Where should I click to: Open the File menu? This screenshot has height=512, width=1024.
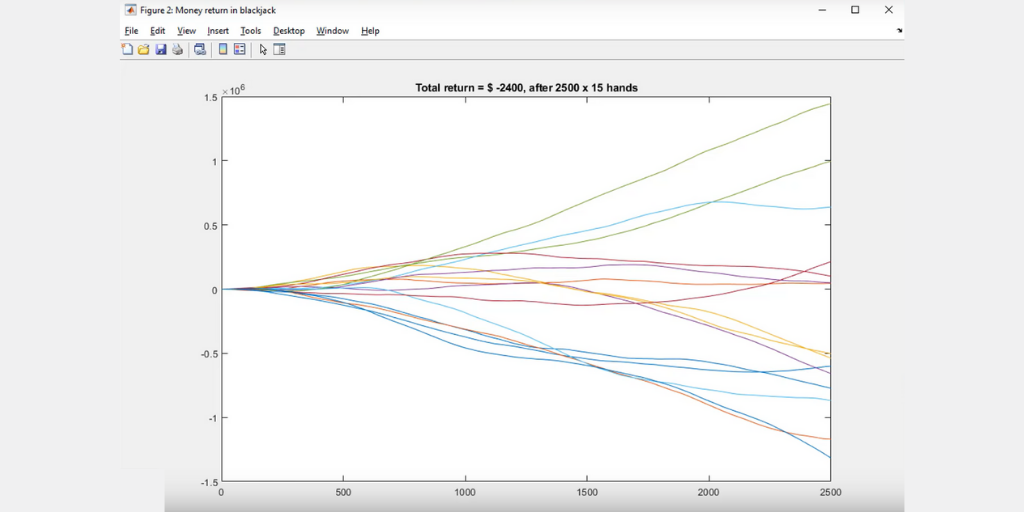point(131,31)
